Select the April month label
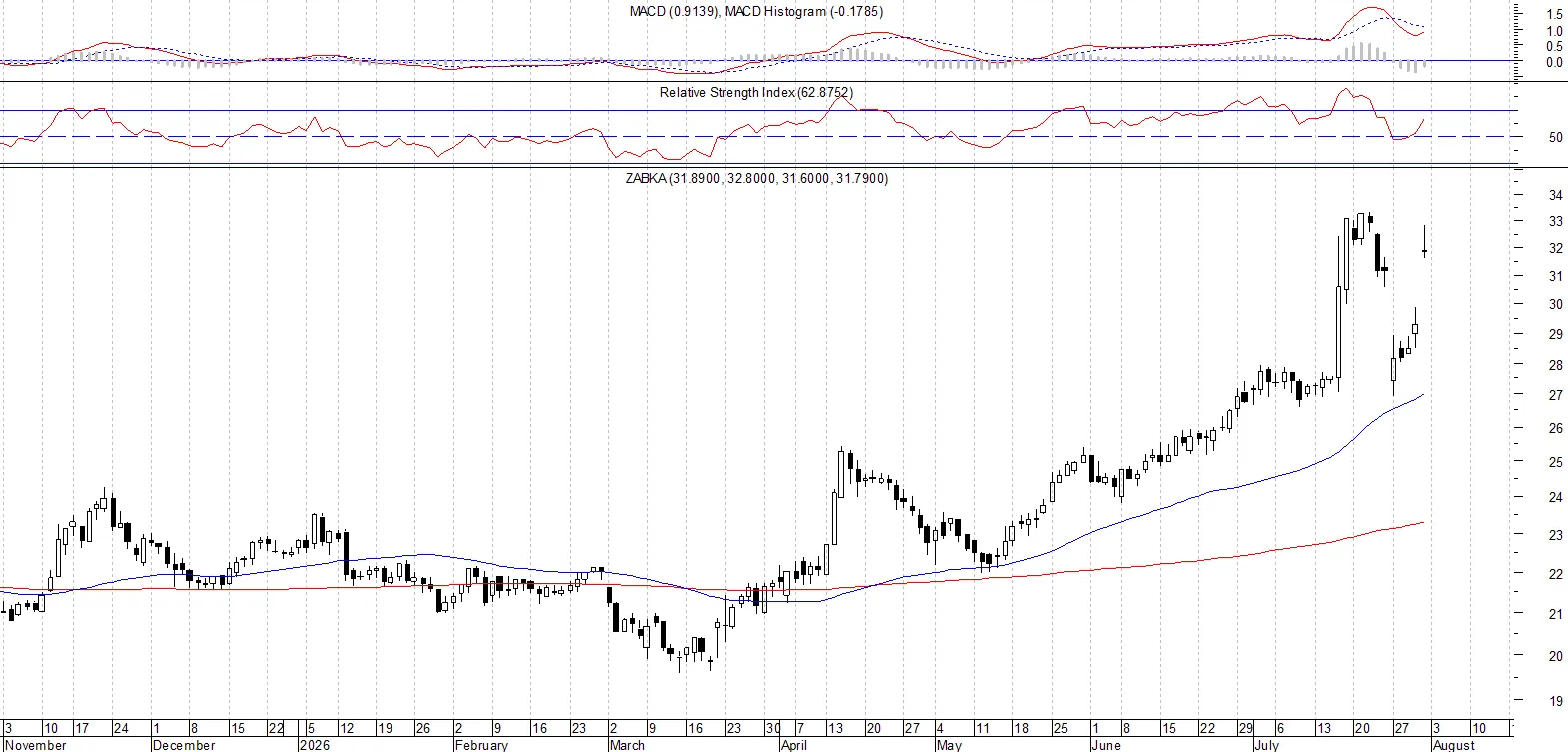 (794, 745)
